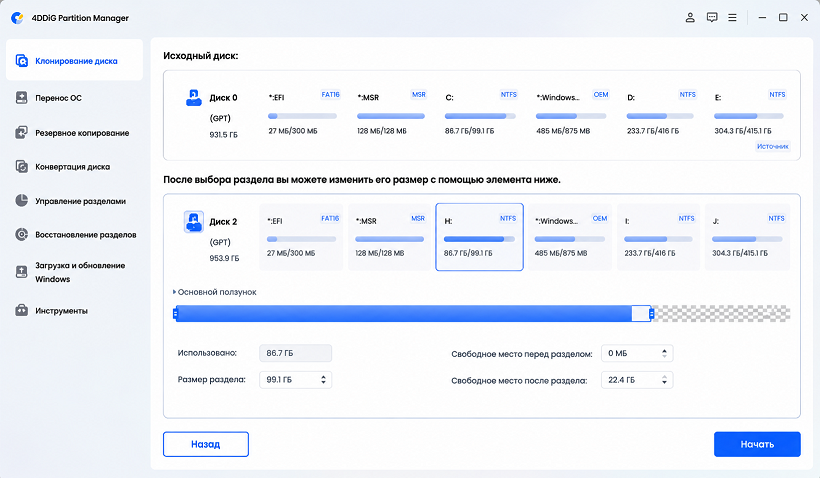Screen dimensions: 820x478
Task: Start cloning with the Начать button
Action: tap(757, 444)
